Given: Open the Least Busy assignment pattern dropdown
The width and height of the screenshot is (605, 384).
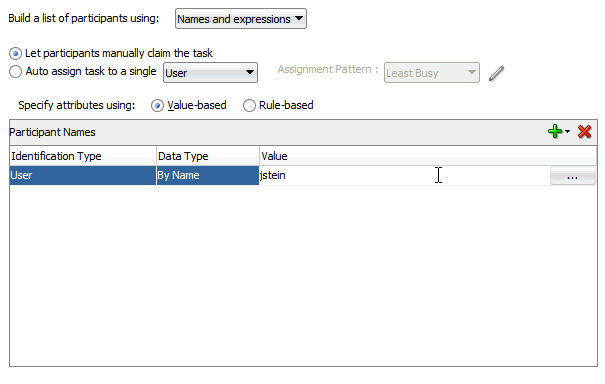Looking at the screenshot, I should 432,73.
